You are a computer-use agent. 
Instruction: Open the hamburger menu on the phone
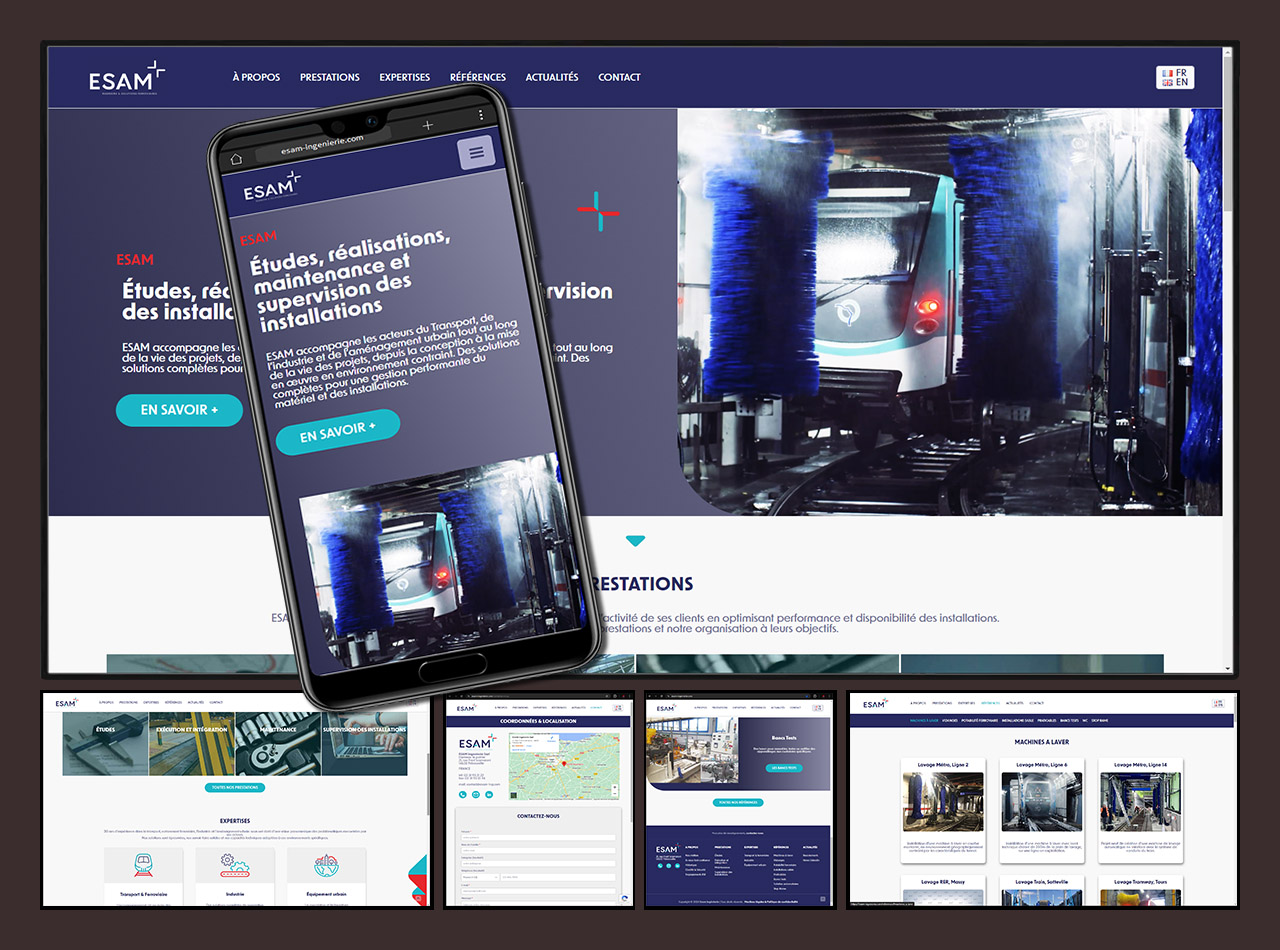[476, 153]
